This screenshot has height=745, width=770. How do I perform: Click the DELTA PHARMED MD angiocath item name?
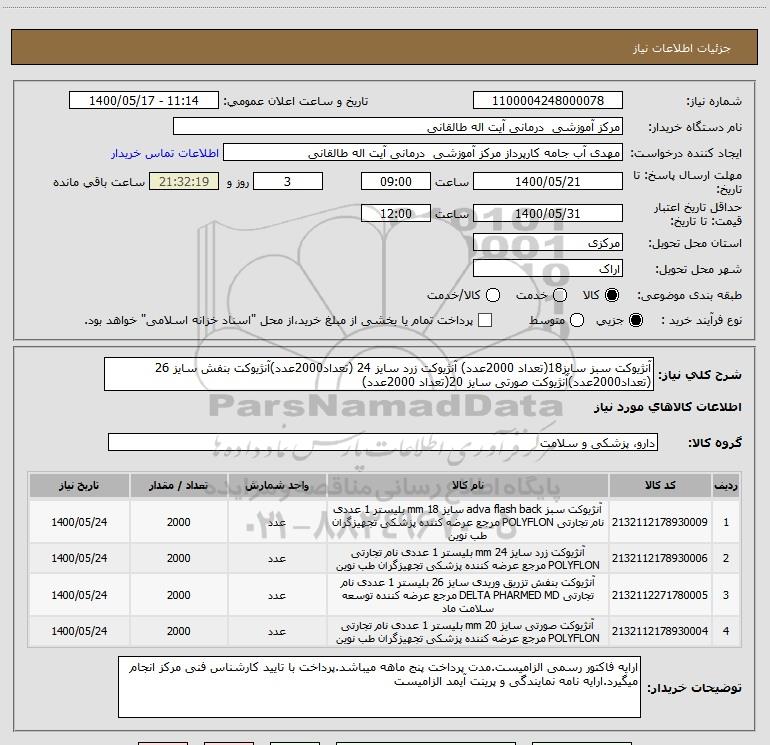pyautogui.click(x=468, y=595)
